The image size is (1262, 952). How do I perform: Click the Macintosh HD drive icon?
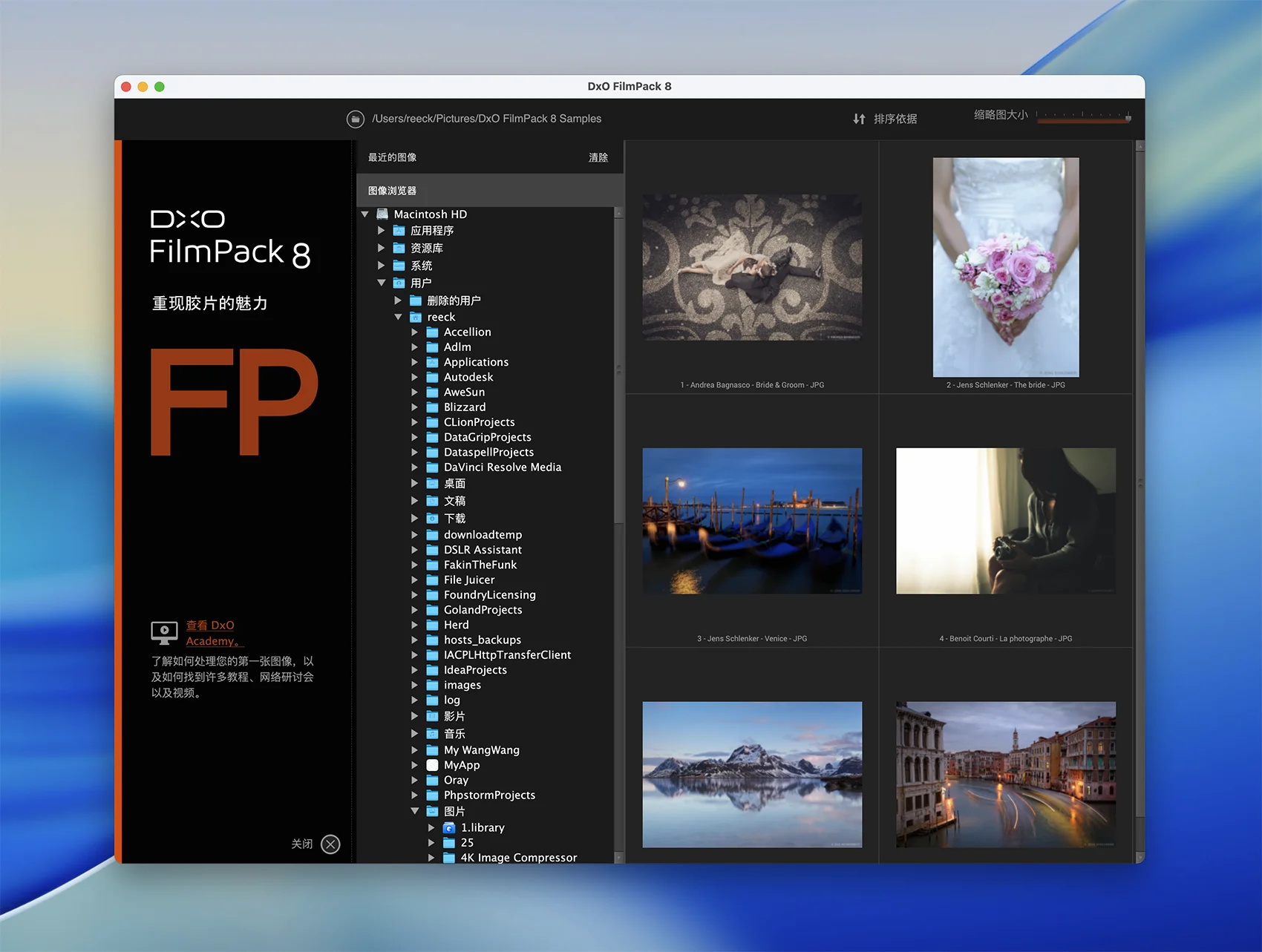pos(382,214)
